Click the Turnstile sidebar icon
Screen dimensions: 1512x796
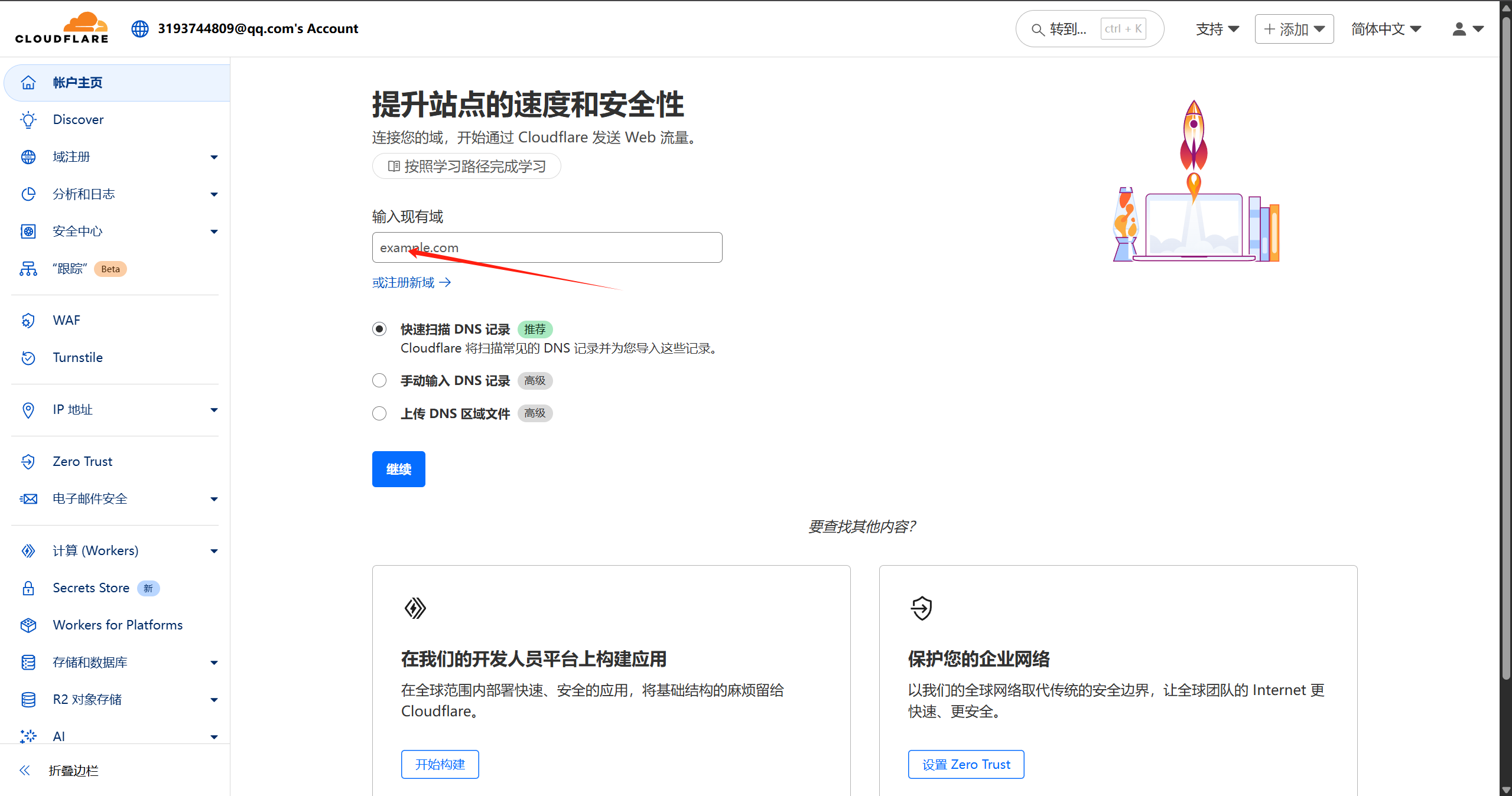(28, 358)
